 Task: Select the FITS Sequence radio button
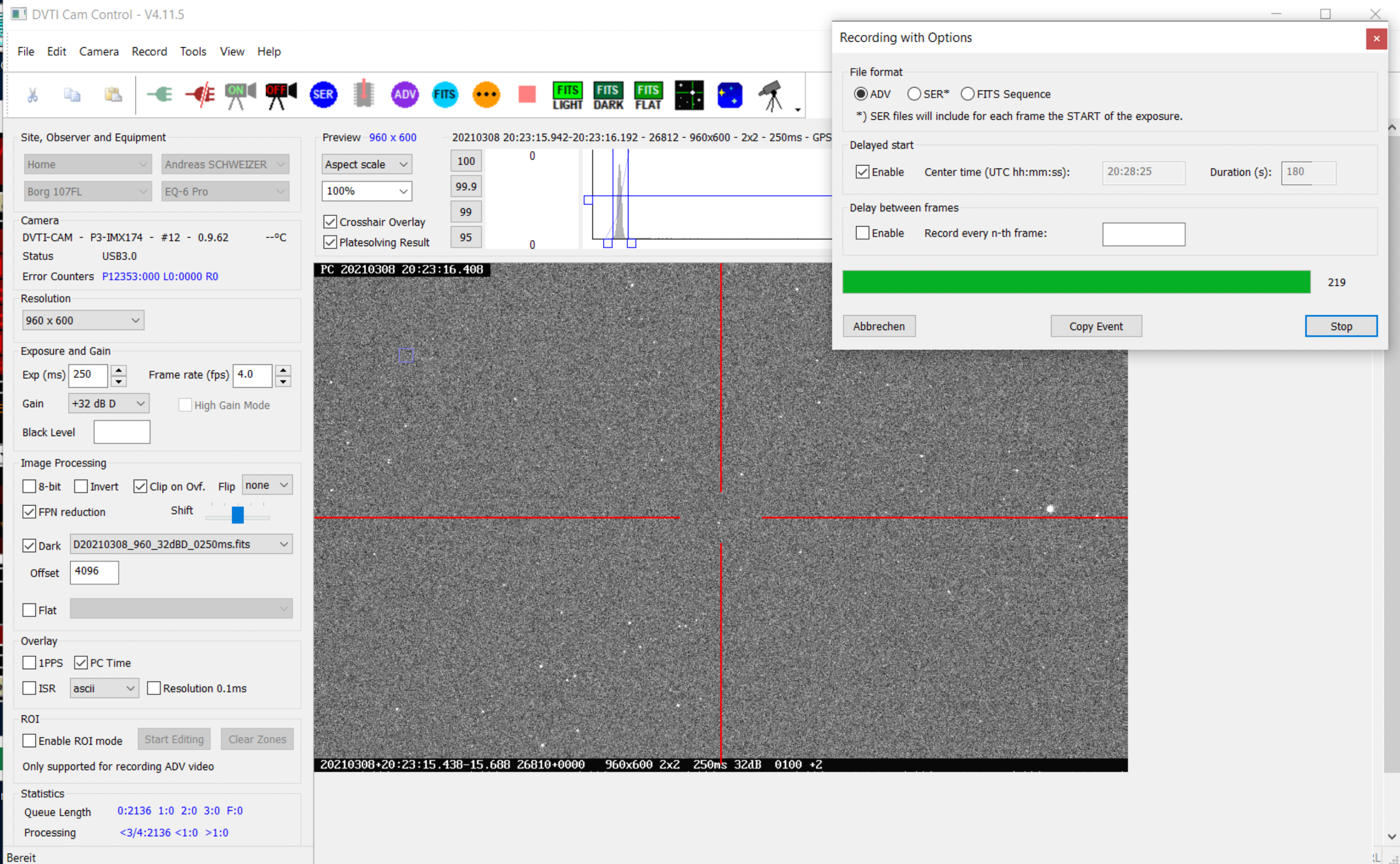click(967, 94)
